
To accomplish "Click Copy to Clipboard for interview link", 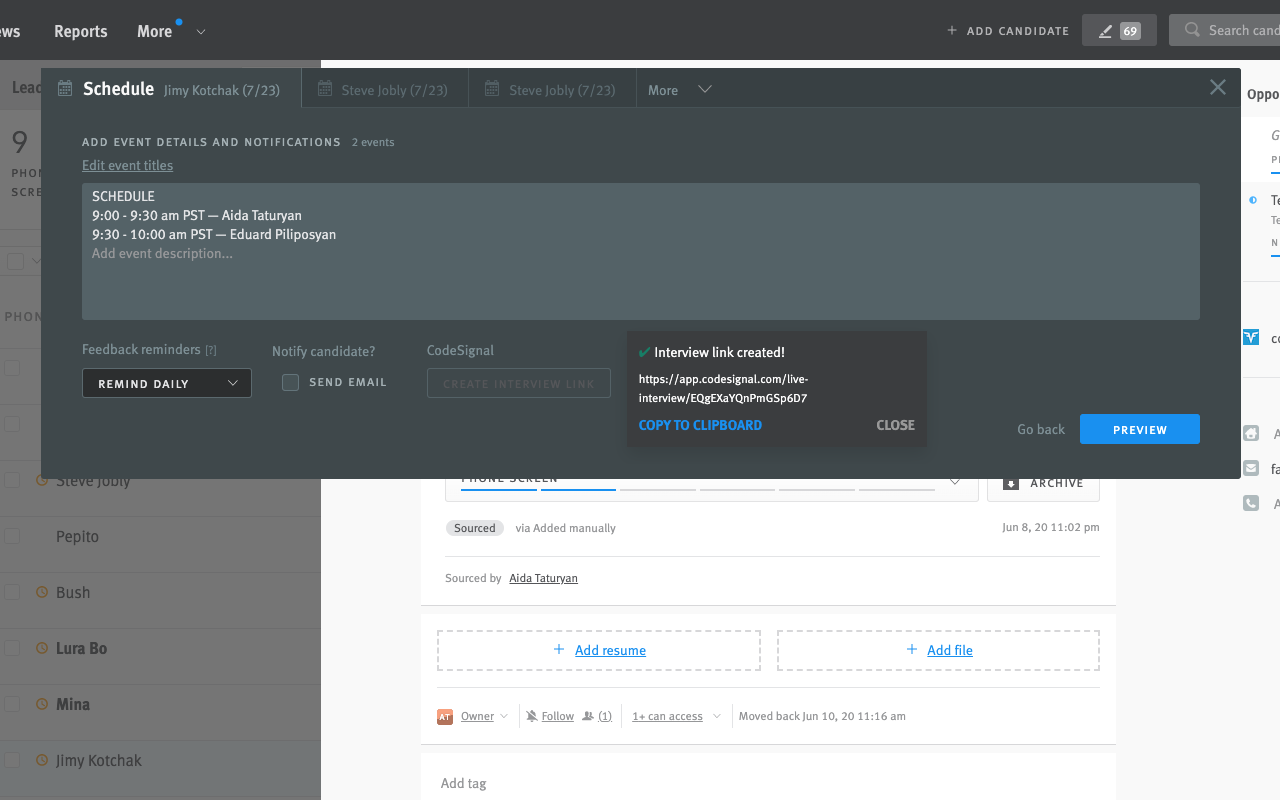I will pos(700,425).
